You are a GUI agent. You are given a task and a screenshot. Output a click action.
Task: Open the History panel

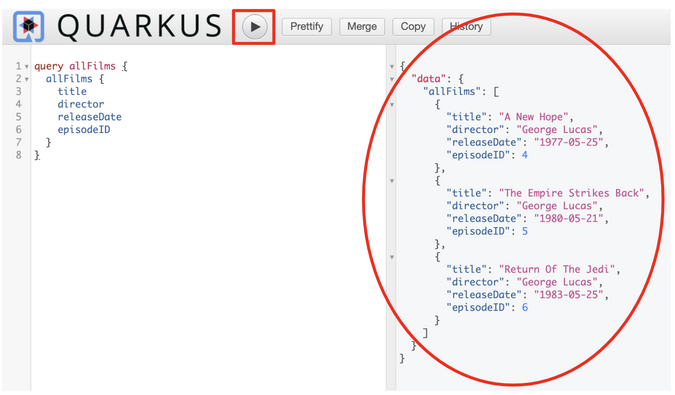pyautogui.click(x=466, y=27)
